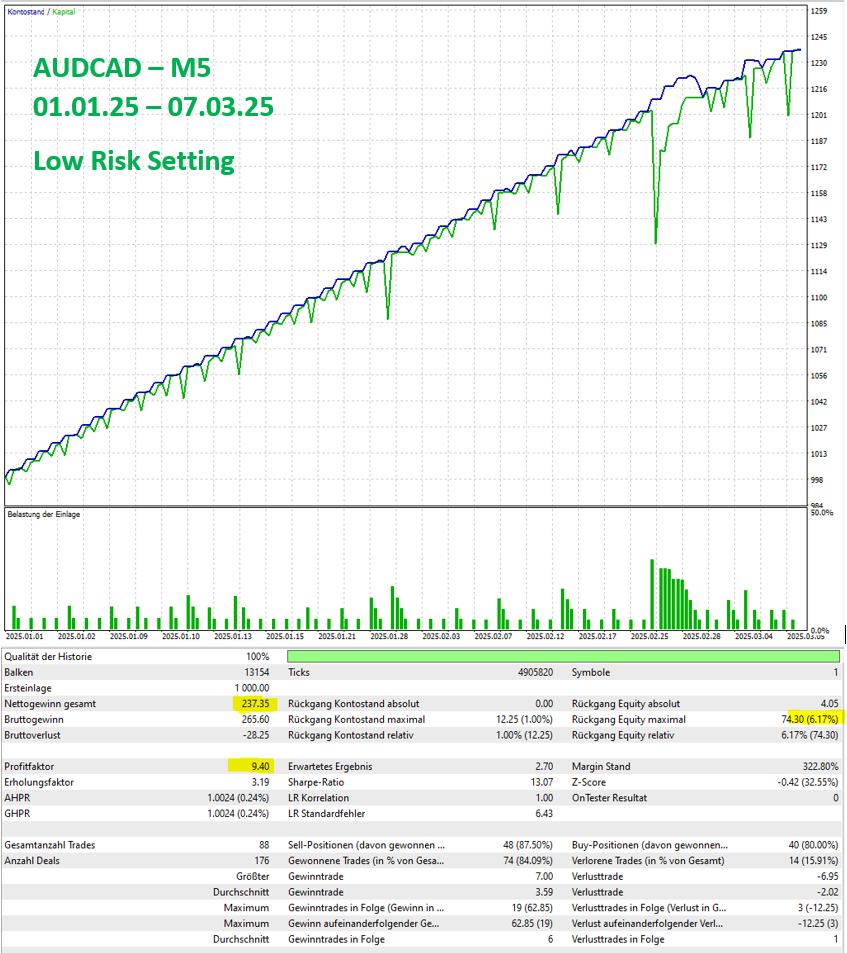Viewport: 847px width, 953px height.
Task: Click highlighted value 74.30 (6.17%)
Action: [x=810, y=720]
